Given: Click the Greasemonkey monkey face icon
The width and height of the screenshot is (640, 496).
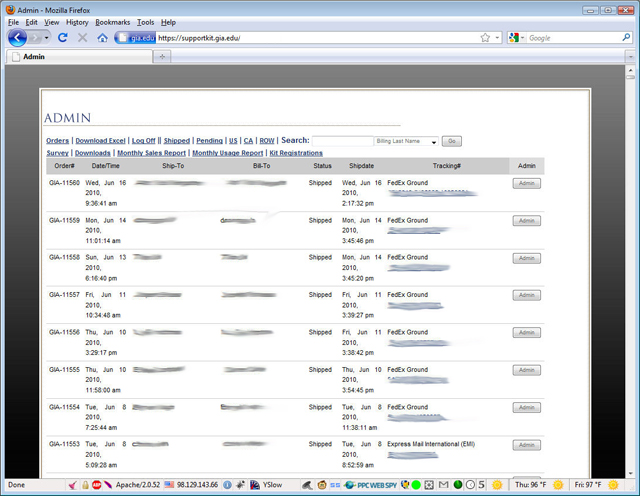Looking at the screenshot, I should tap(322, 485).
